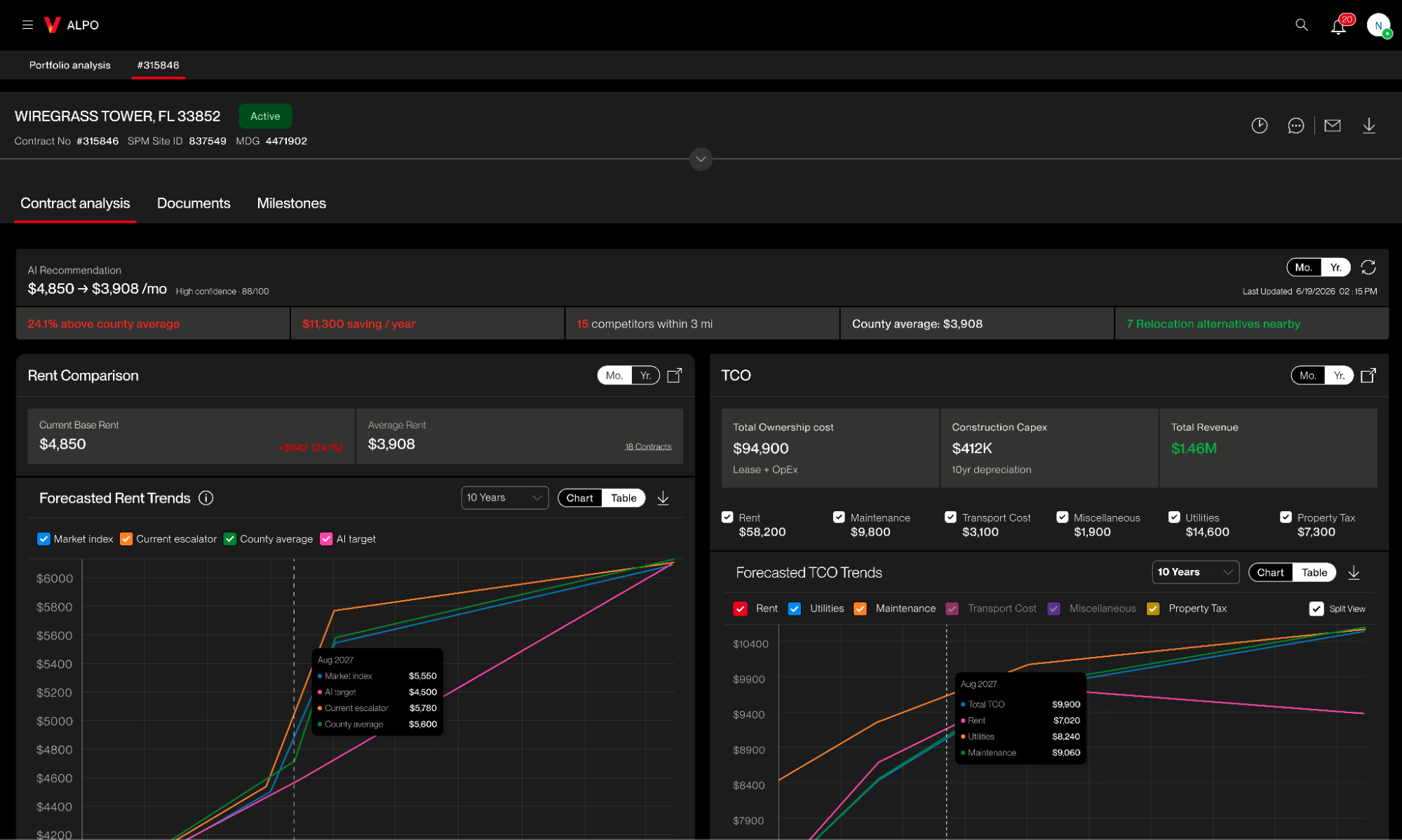Uncheck Property Tax $7,300 cost checkbox

click(x=1286, y=517)
